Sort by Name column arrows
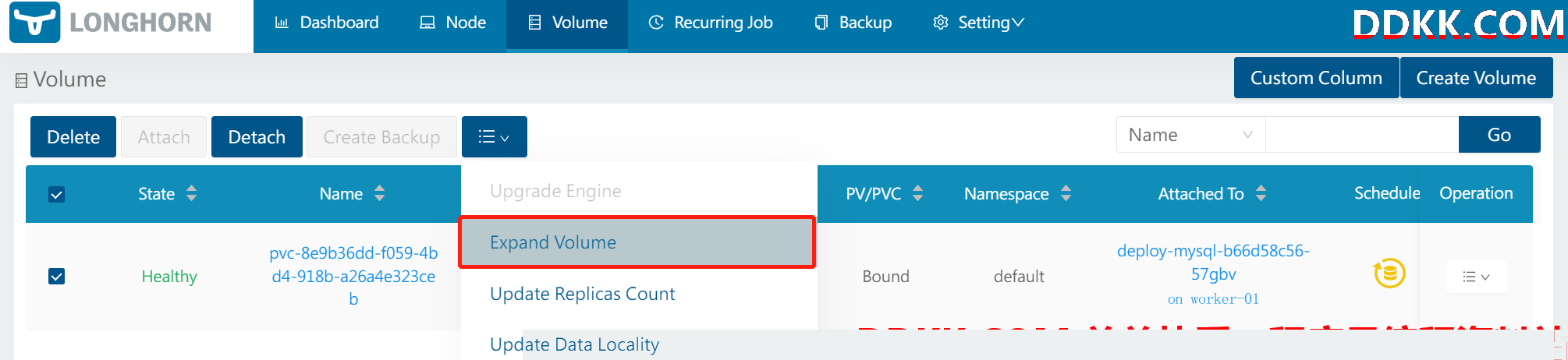The height and width of the screenshot is (360, 1568). (x=380, y=193)
